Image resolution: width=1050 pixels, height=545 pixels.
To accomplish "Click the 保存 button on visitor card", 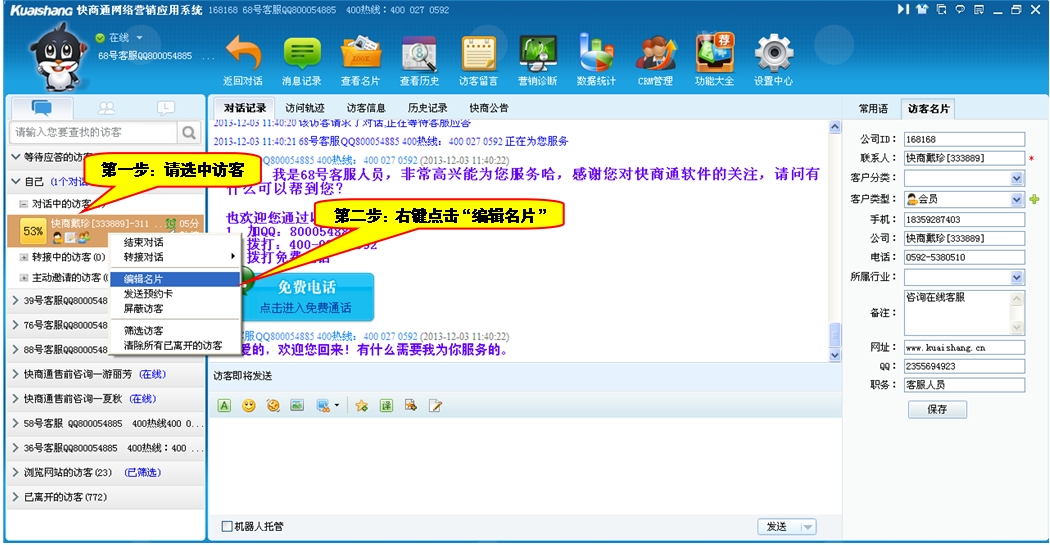I will click(x=937, y=409).
